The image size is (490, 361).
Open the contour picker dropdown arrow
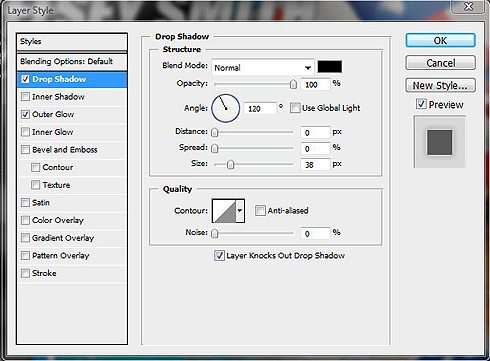coord(240,211)
